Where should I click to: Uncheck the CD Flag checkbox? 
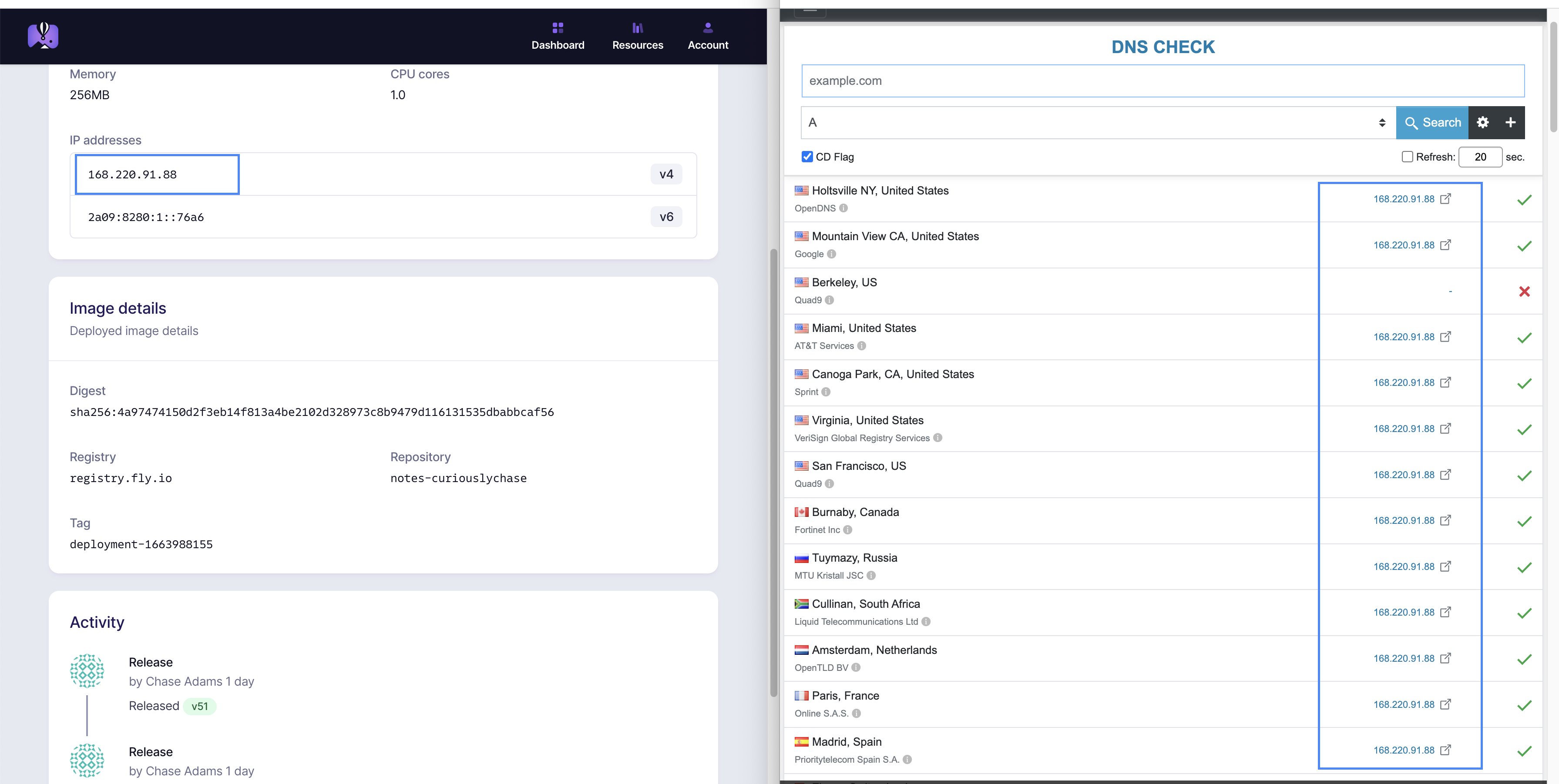pos(807,157)
